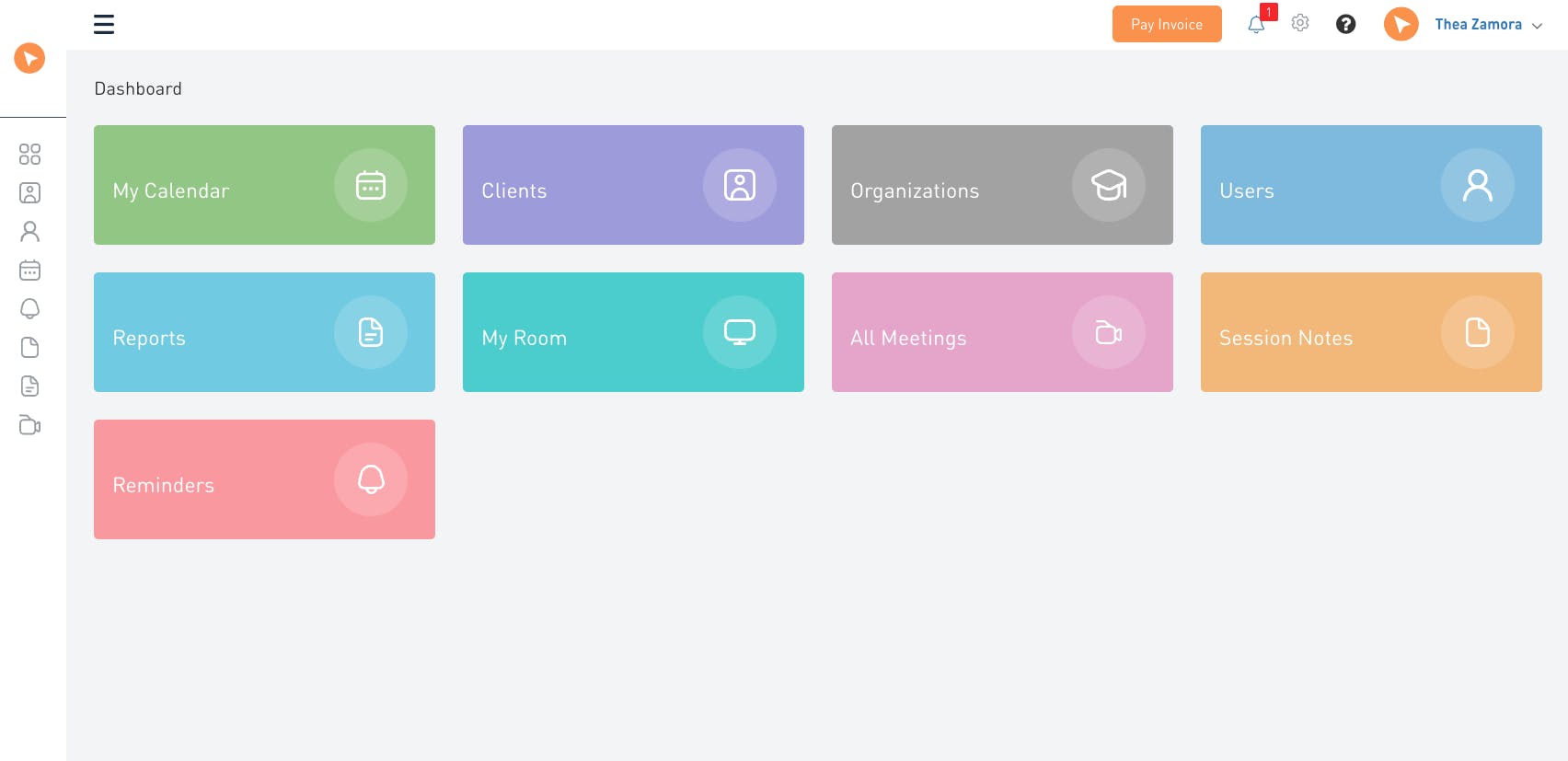Click the monitor icon in the My Room card
This screenshot has height=761, width=1568.
[x=740, y=332]
